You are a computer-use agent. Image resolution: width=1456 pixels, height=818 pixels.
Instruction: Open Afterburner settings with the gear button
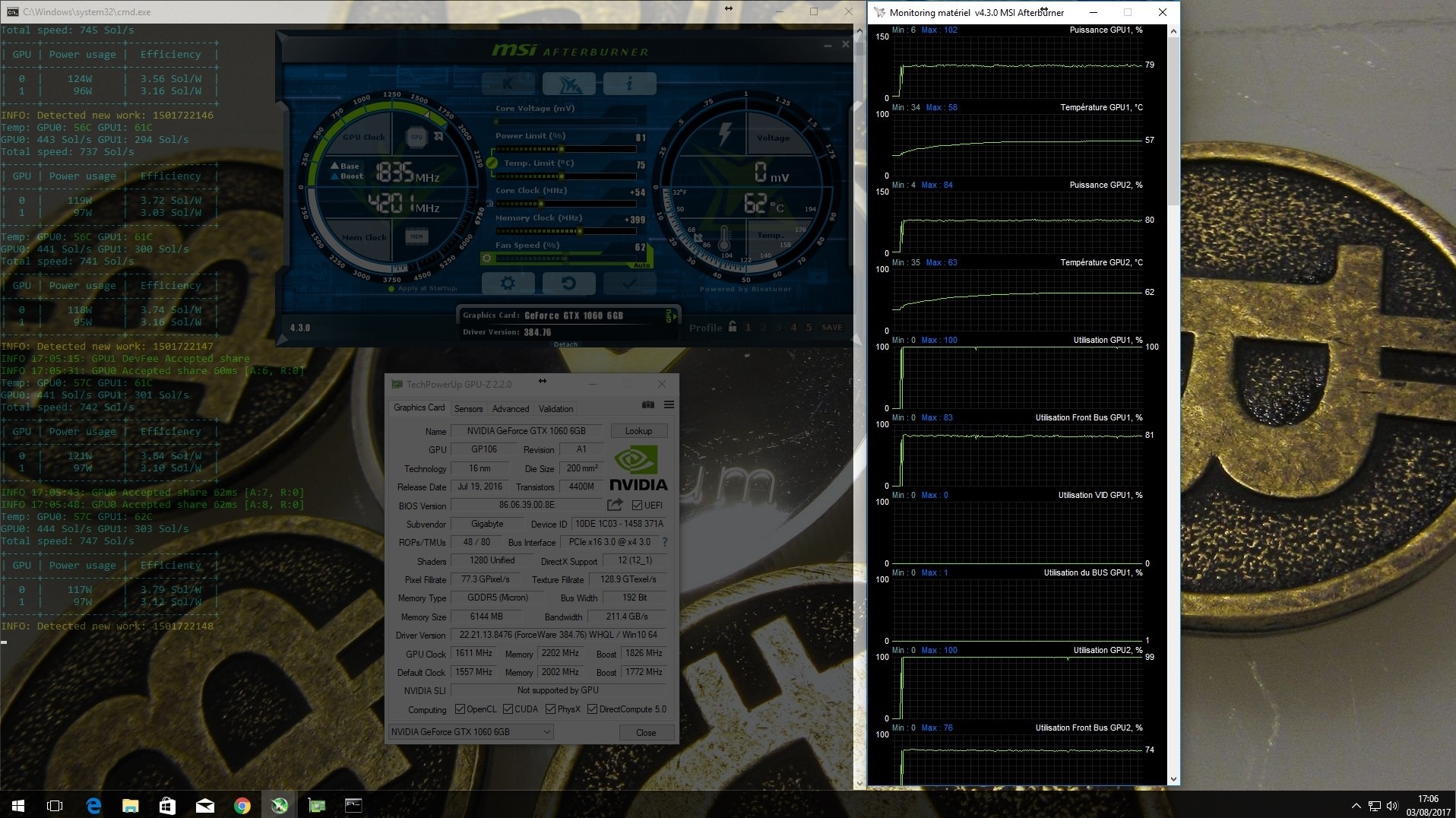tap(508, 284)
